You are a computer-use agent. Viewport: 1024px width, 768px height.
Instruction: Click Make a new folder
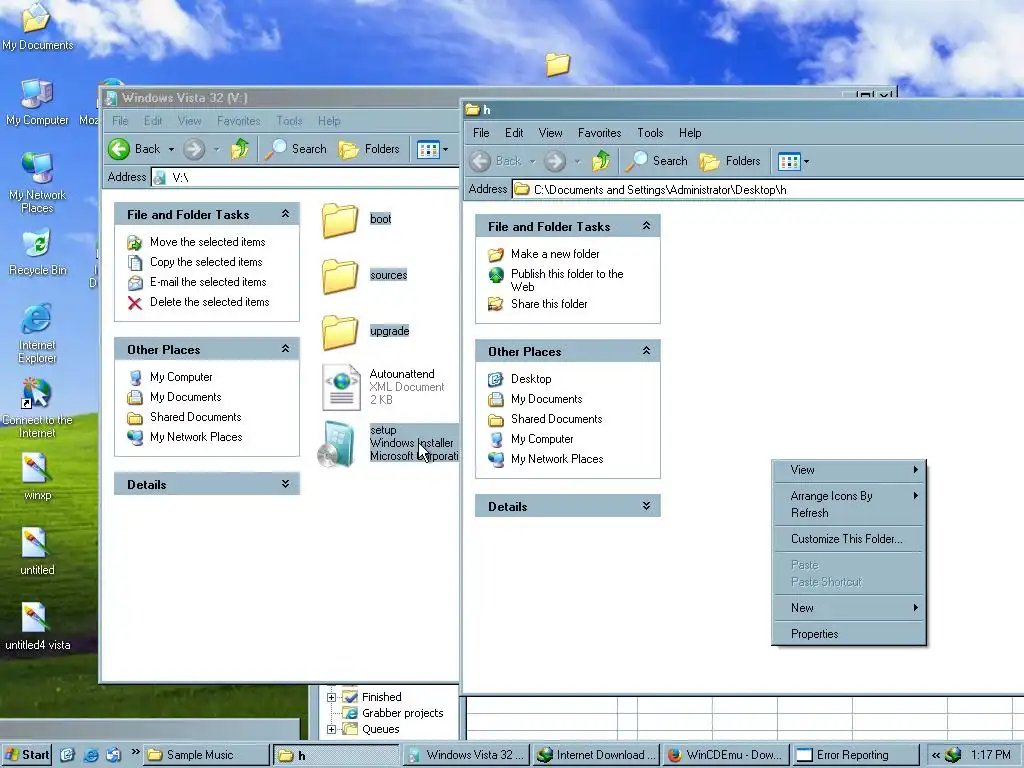click(555, 254)
